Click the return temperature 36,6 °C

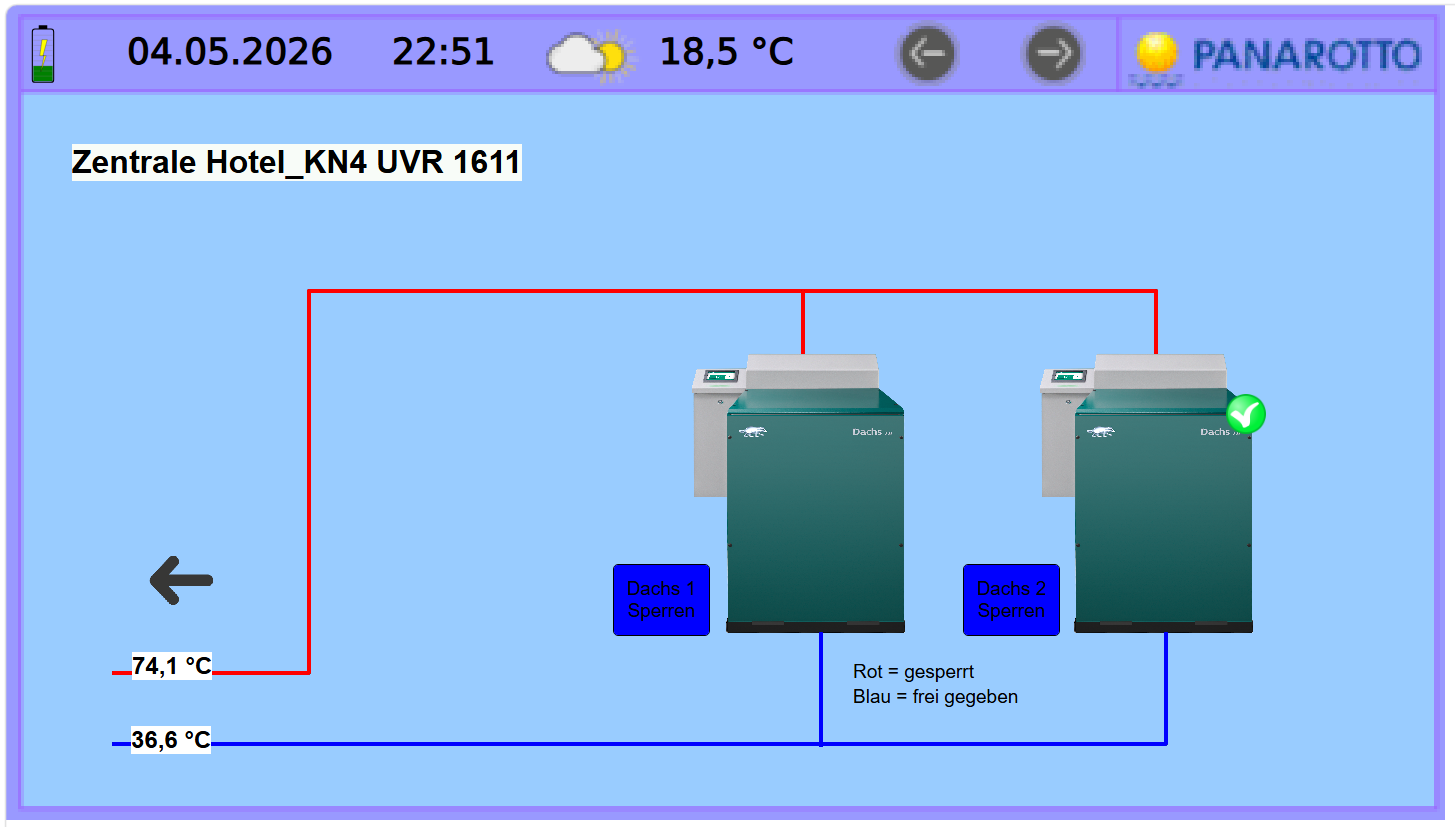coord(171,740)
